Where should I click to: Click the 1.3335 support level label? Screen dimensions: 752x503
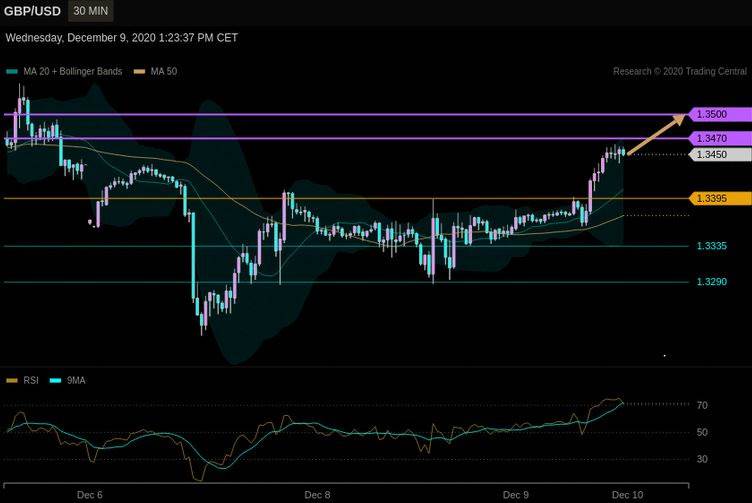point(712,246)
